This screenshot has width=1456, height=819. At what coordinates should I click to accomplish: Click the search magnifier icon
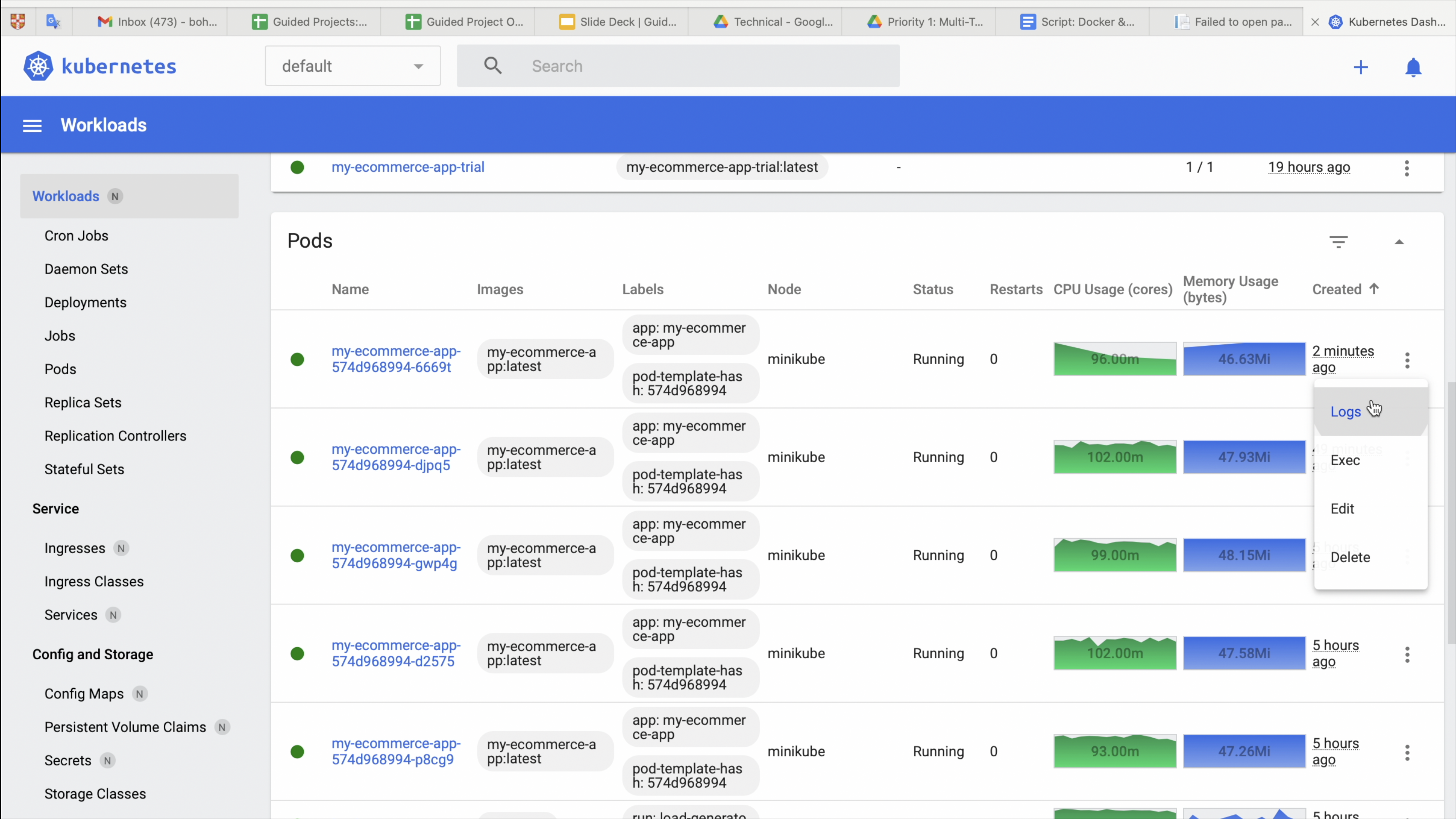[x=492, y=66]
